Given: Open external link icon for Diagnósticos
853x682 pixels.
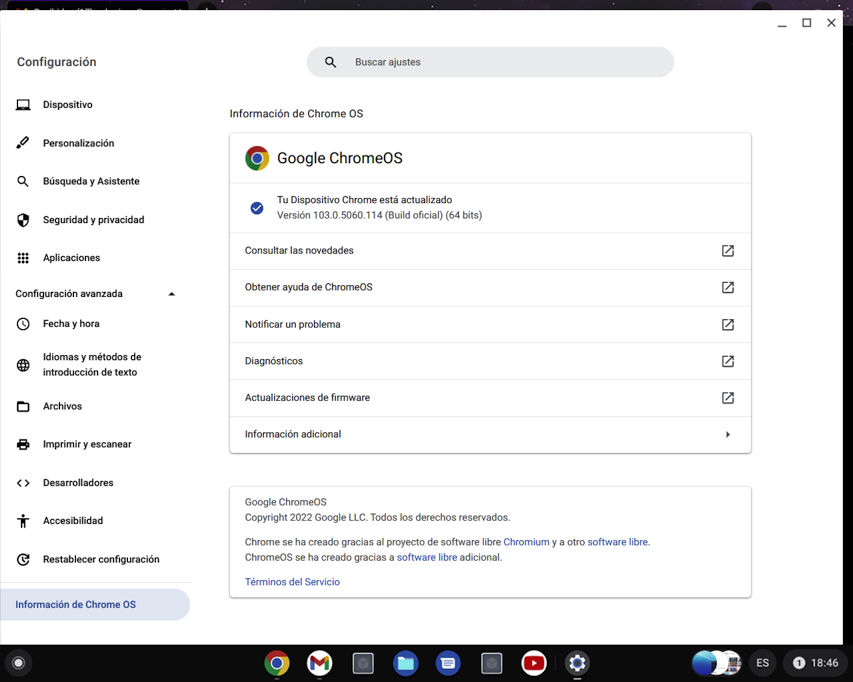Looking at the screenshot, I should (728, 361).
